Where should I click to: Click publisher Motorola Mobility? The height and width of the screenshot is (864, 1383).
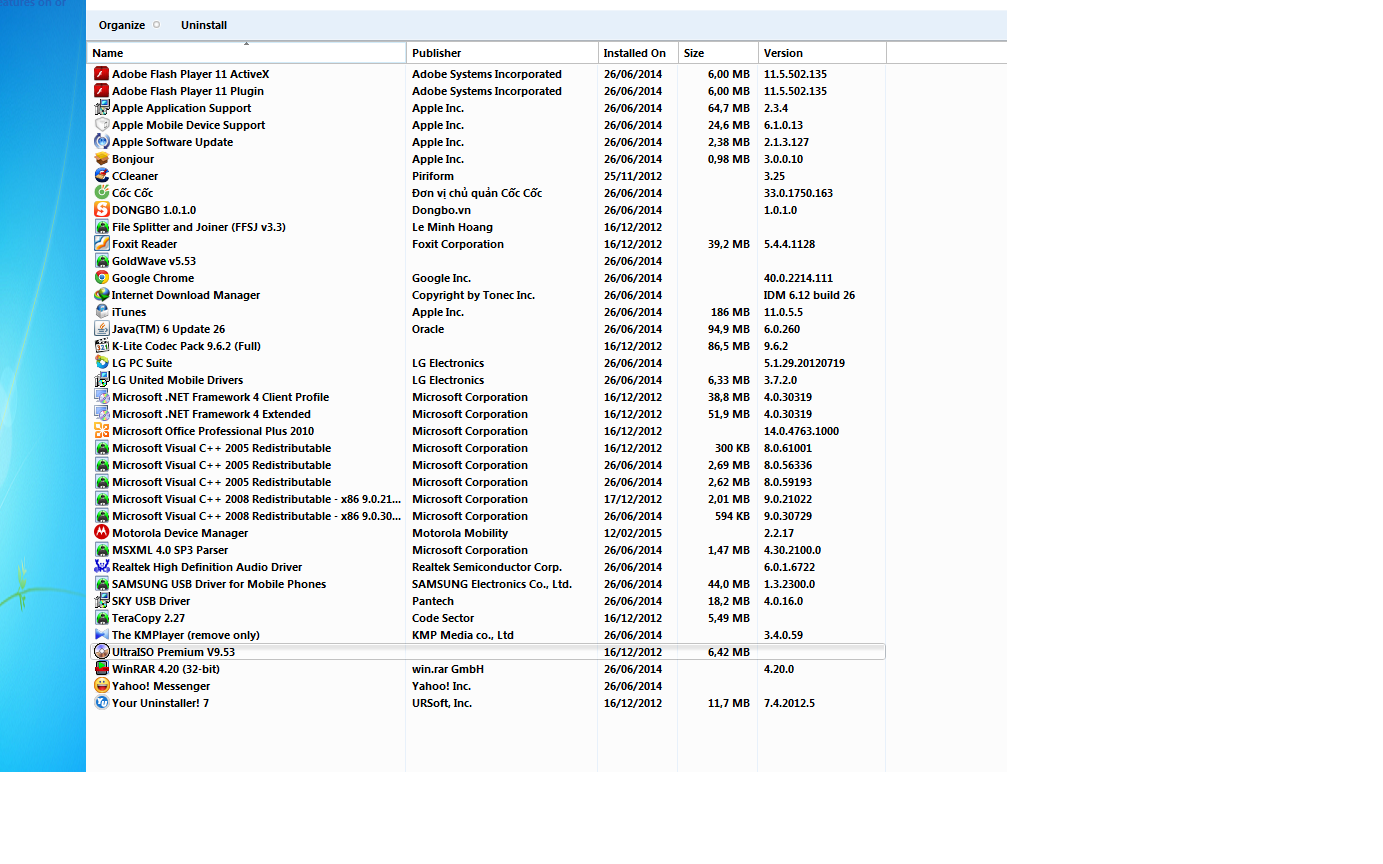coord(460,533)
